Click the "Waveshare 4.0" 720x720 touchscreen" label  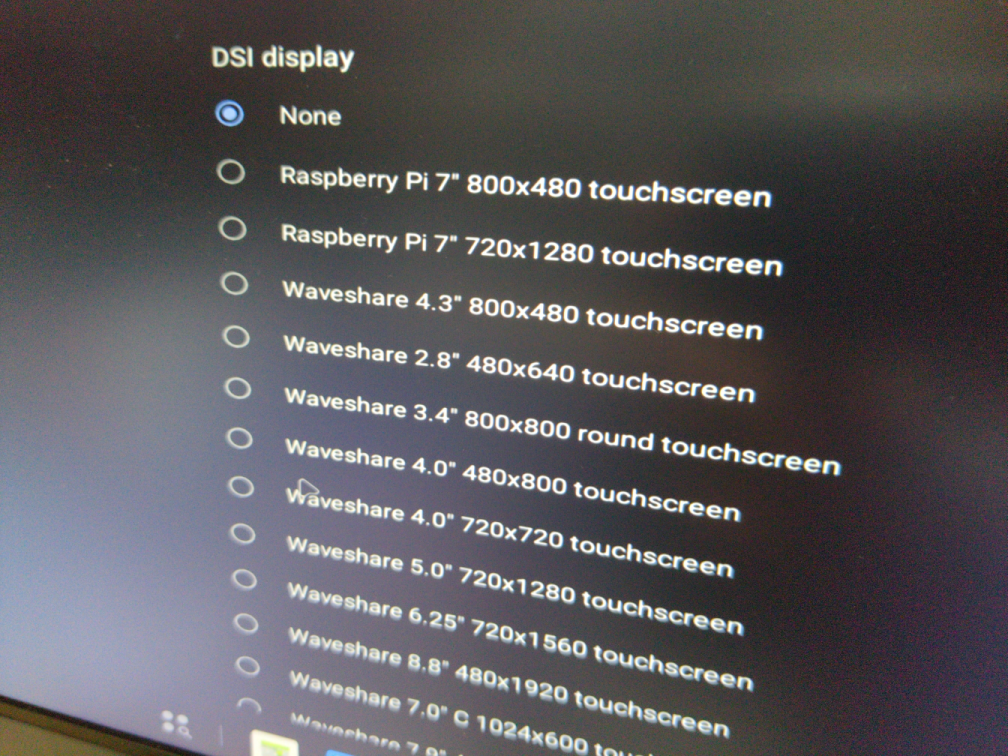510,532
